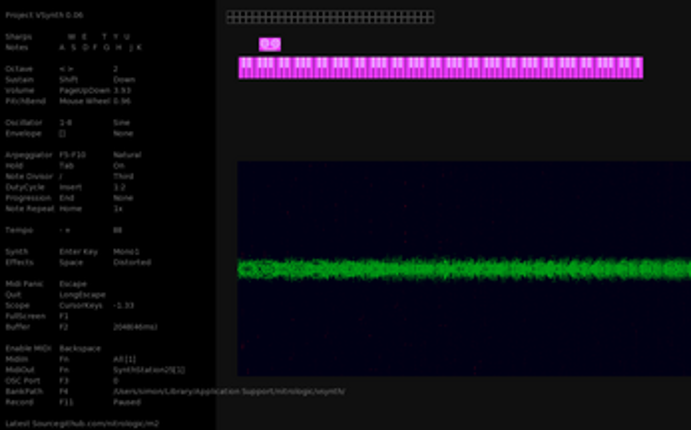Click the dotted step grid at the top

pyautogui.click(x=330, y=17)
